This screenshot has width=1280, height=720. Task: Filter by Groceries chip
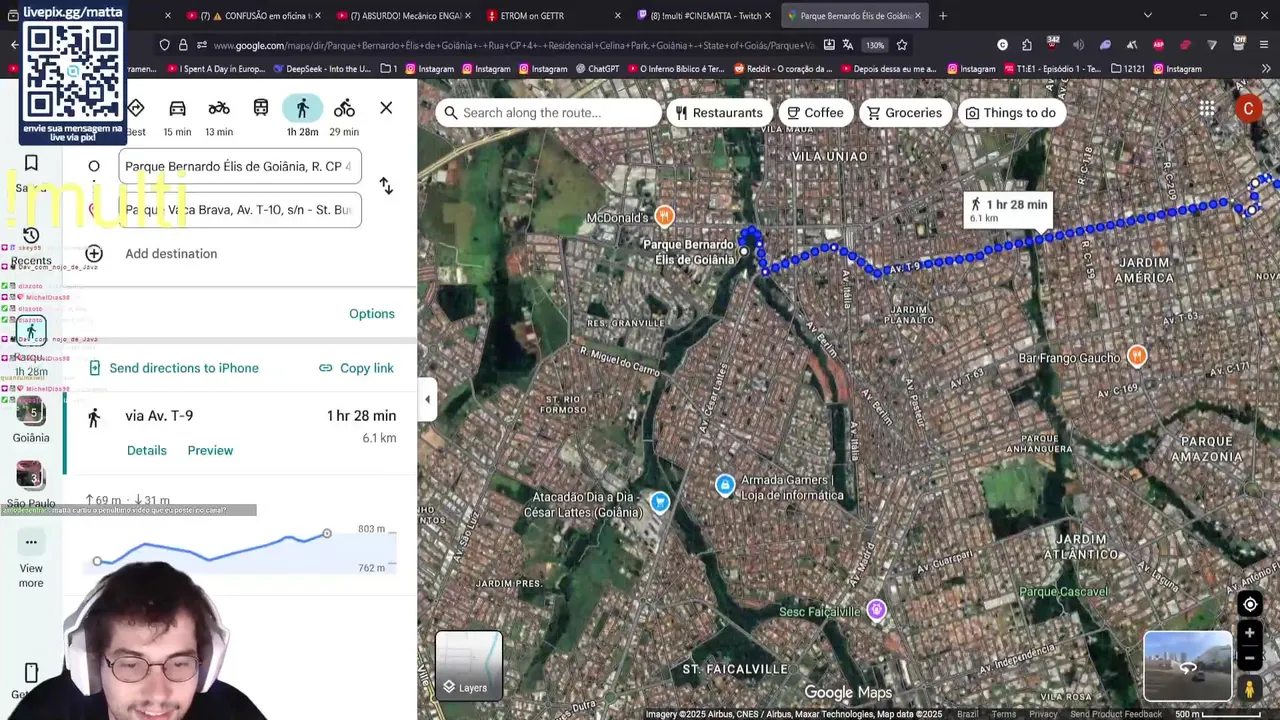[904, 113]
